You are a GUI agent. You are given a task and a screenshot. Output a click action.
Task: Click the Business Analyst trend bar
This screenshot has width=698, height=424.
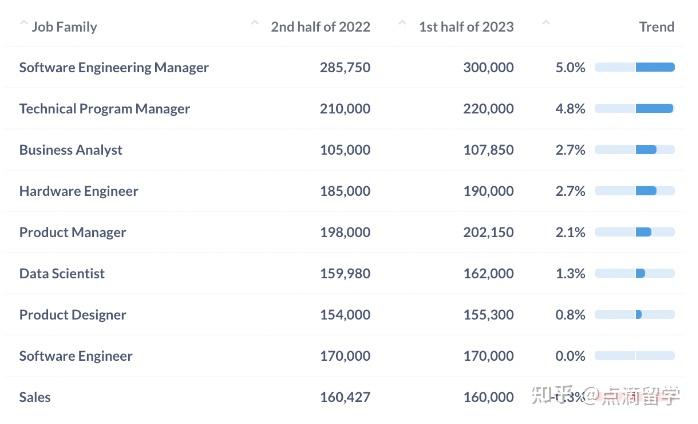635,150
